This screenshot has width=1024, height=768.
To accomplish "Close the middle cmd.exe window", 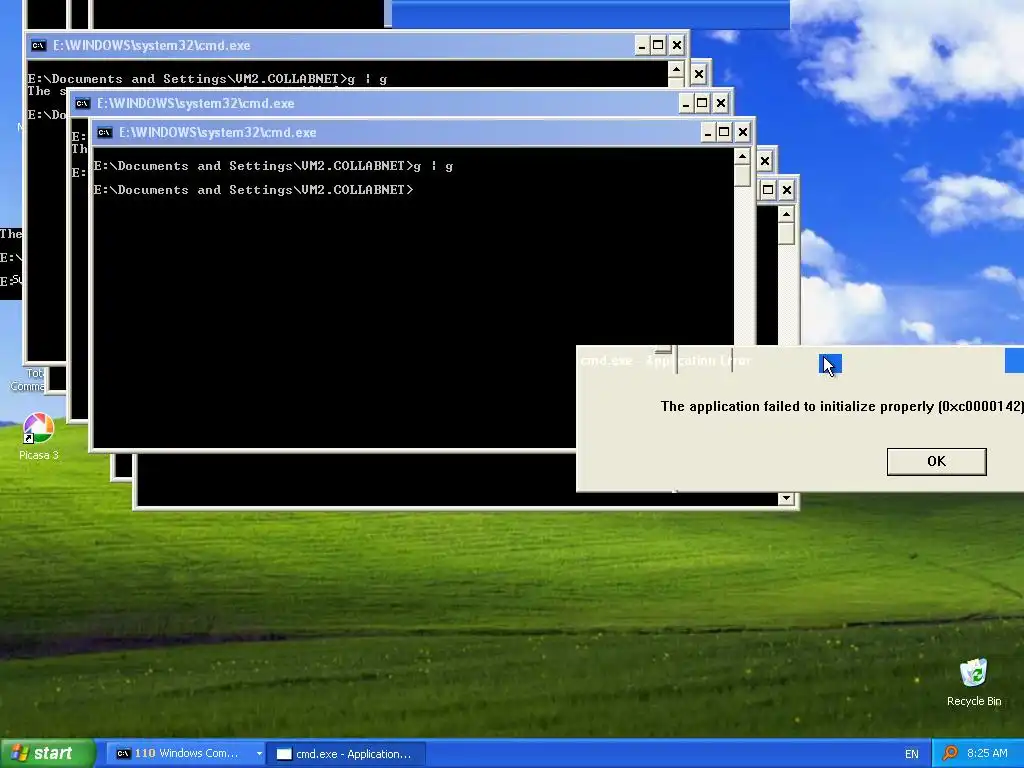I will (720, 103).
